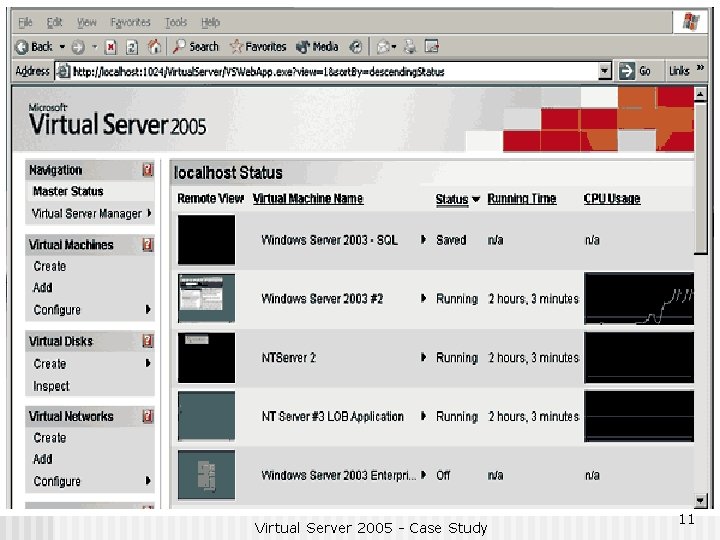Click the Media toolbar button

pyautogui.click(x=317, y=46)
